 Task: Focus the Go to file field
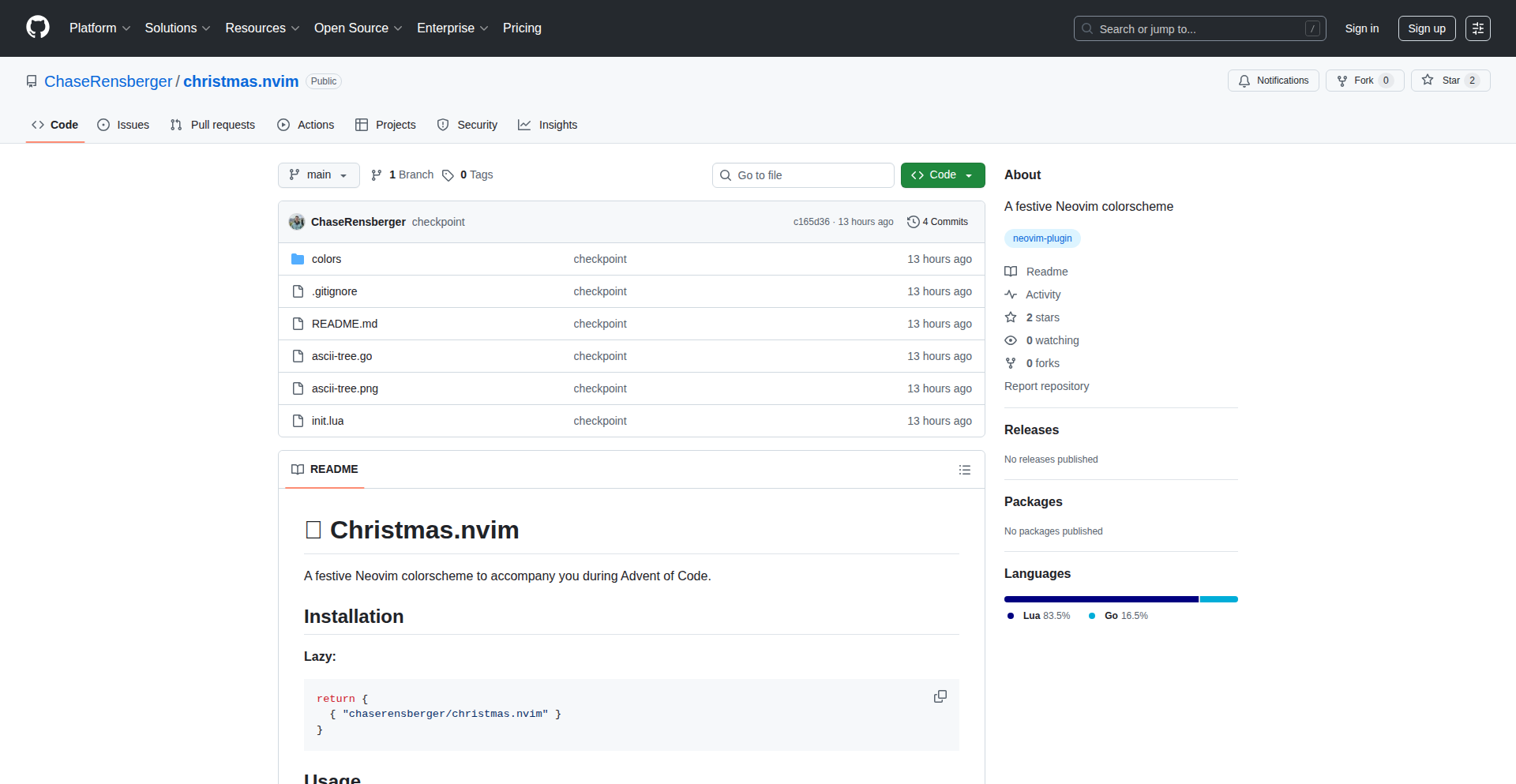[x=803, y=175]
